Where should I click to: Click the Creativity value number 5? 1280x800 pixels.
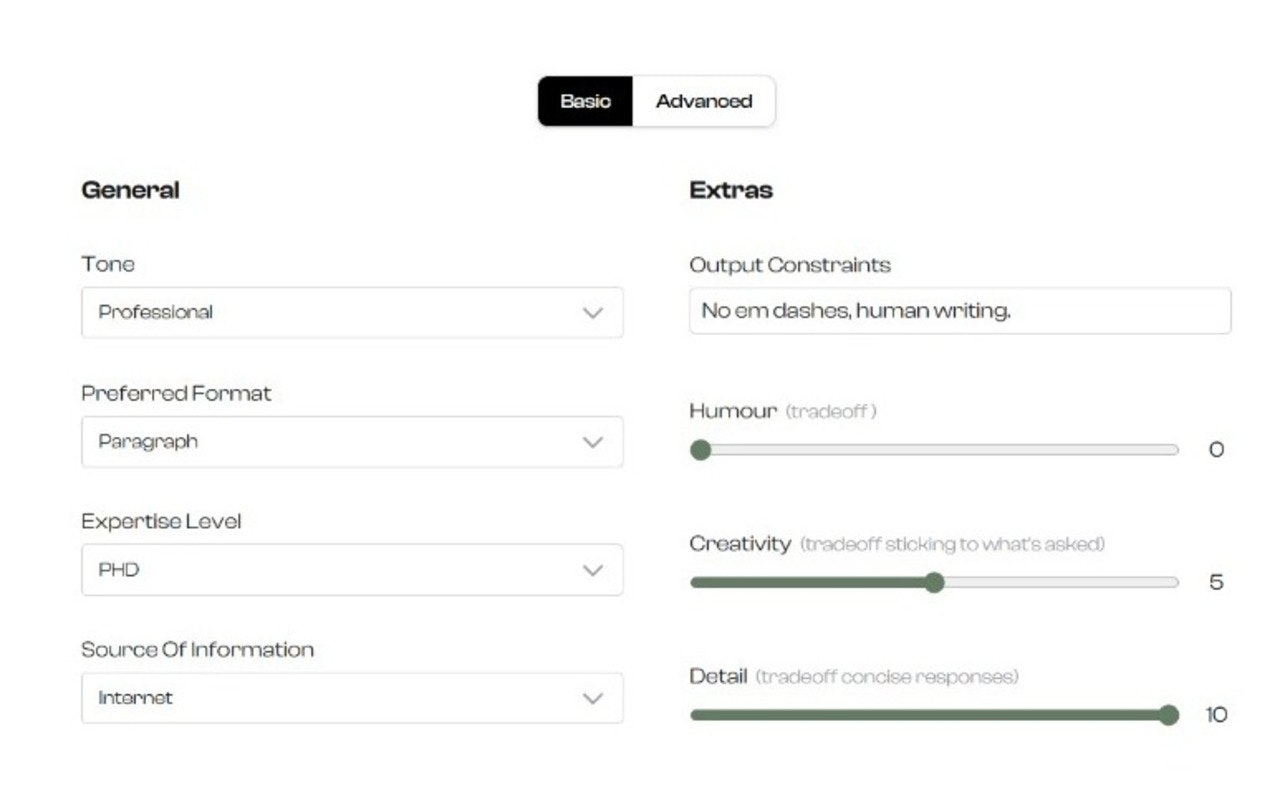[x=1216, y=583]
